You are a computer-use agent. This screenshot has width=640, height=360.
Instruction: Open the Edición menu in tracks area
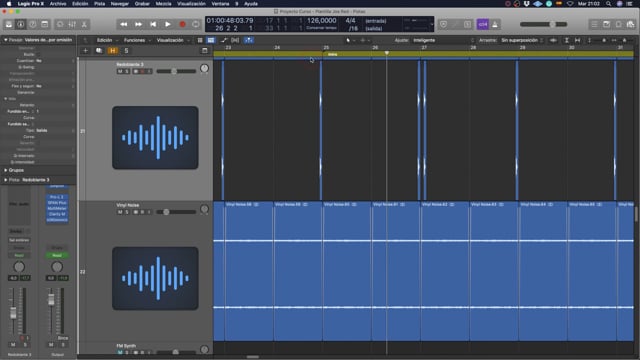pyautogui.click(x=107, y=40)
